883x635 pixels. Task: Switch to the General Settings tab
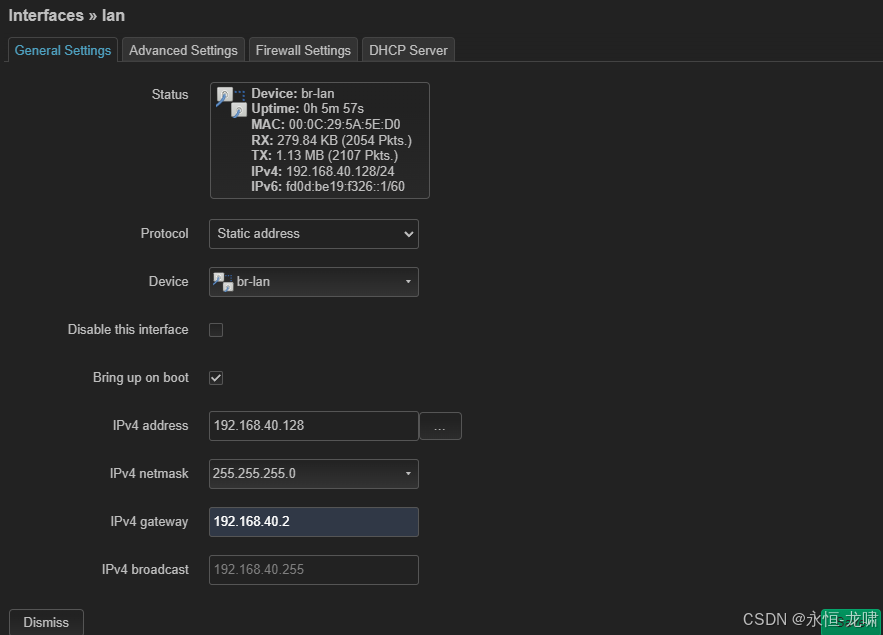point(63,50)
